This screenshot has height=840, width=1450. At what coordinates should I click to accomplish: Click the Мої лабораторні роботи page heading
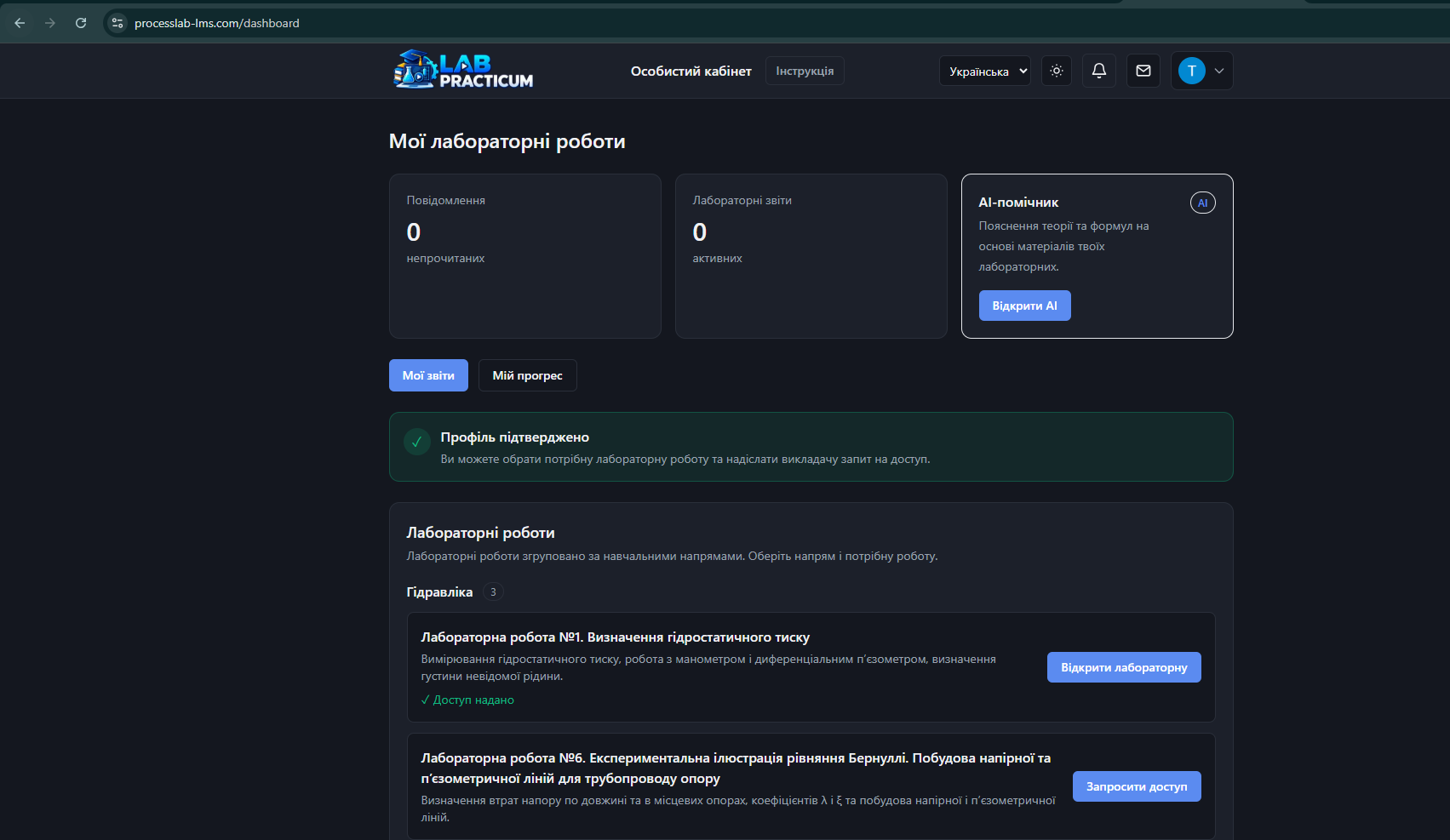507,141
